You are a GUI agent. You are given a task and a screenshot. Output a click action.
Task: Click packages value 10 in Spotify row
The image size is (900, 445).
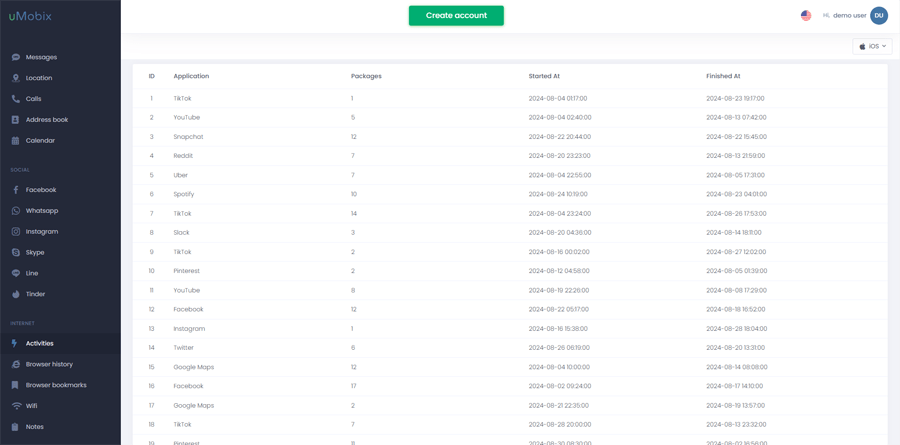(354, 194)
